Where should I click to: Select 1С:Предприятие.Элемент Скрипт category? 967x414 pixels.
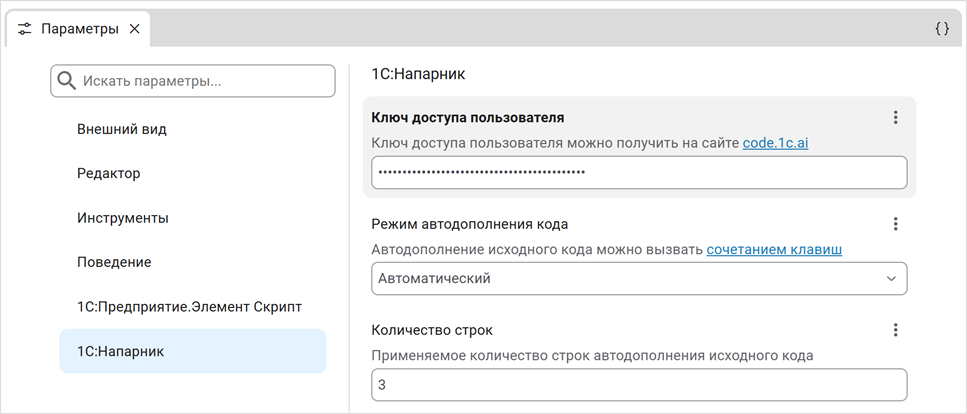(192, 307)
